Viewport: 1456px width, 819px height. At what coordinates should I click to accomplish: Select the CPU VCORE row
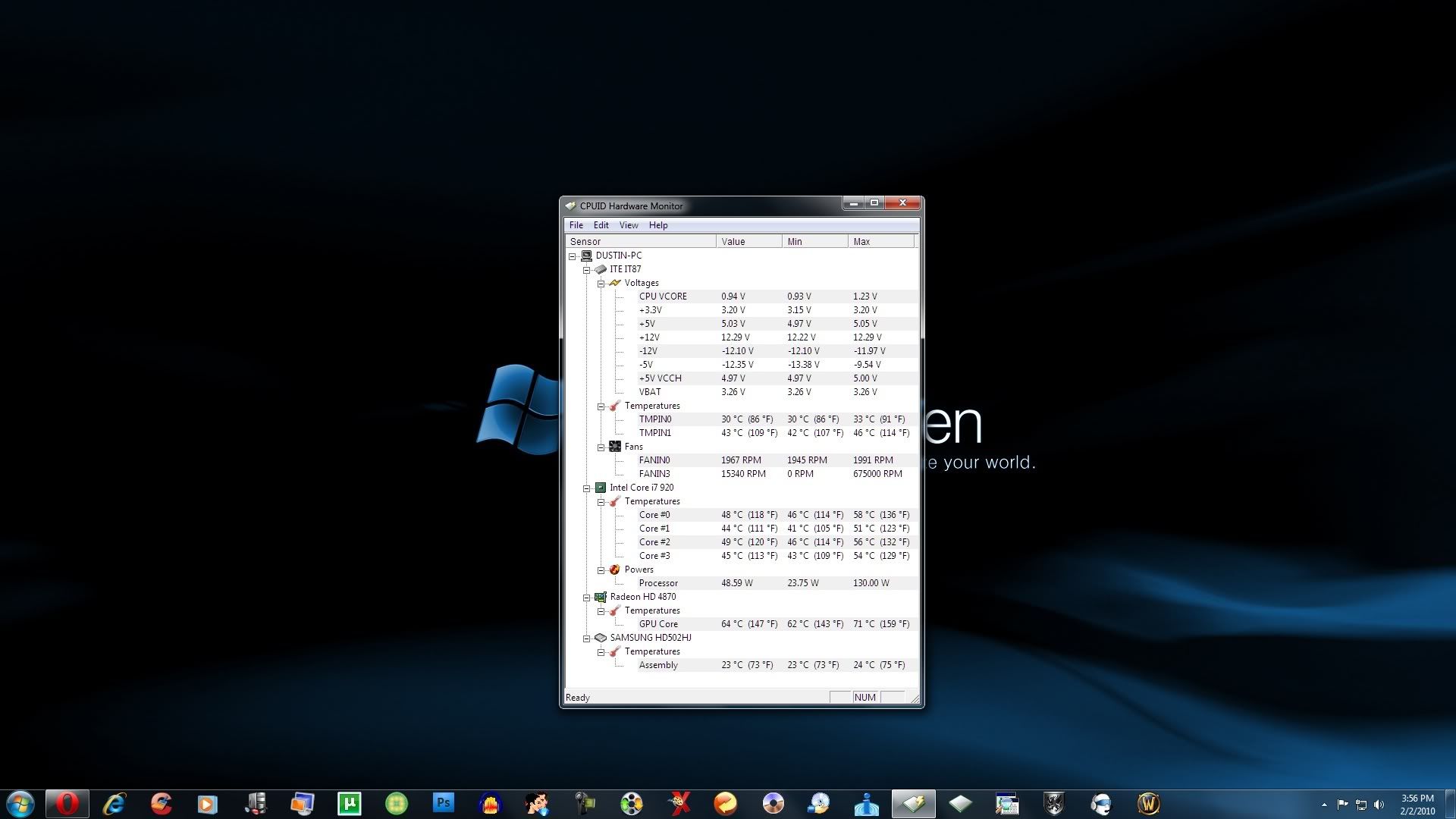(x=777, y=297)
